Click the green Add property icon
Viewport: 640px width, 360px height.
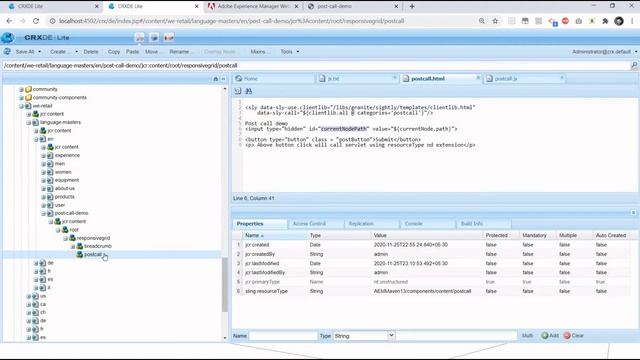(x=544, y=336)
